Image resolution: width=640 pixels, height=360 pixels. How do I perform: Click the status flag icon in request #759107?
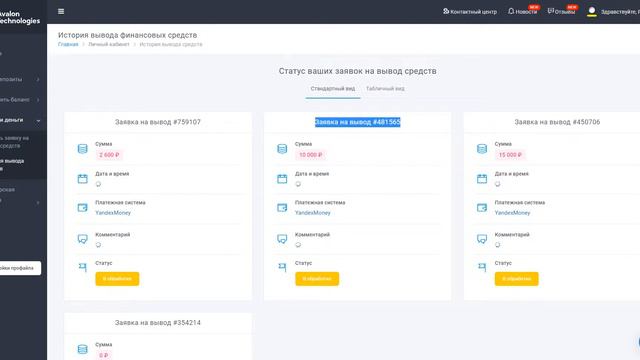tap(82, 267)
